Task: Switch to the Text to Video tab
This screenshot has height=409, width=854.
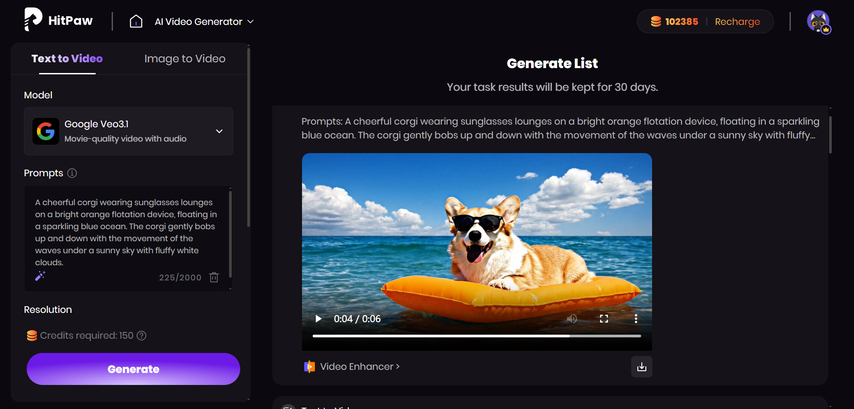Action: tap(67, 59)
